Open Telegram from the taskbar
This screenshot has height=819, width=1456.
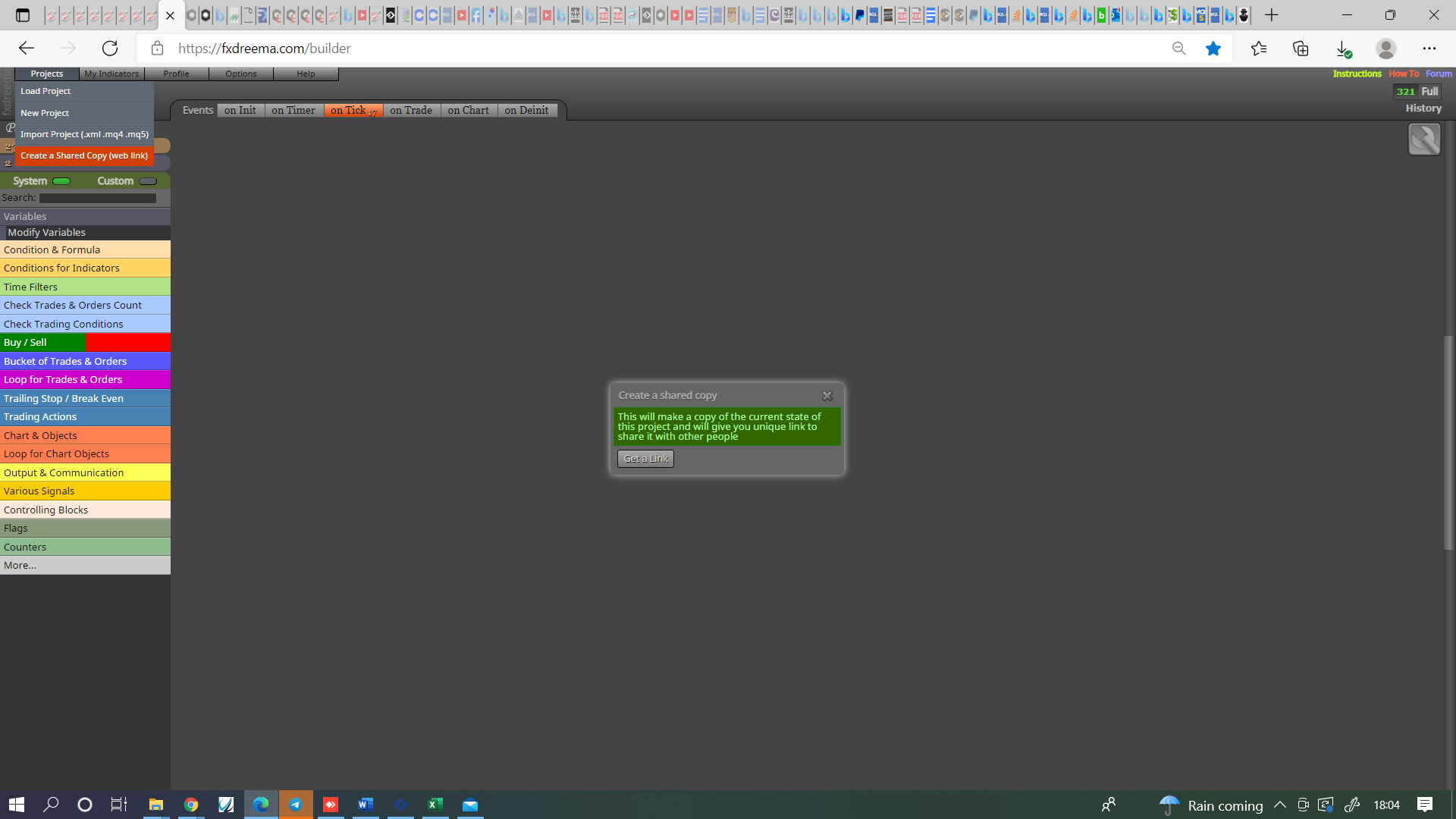click(296, 805)
